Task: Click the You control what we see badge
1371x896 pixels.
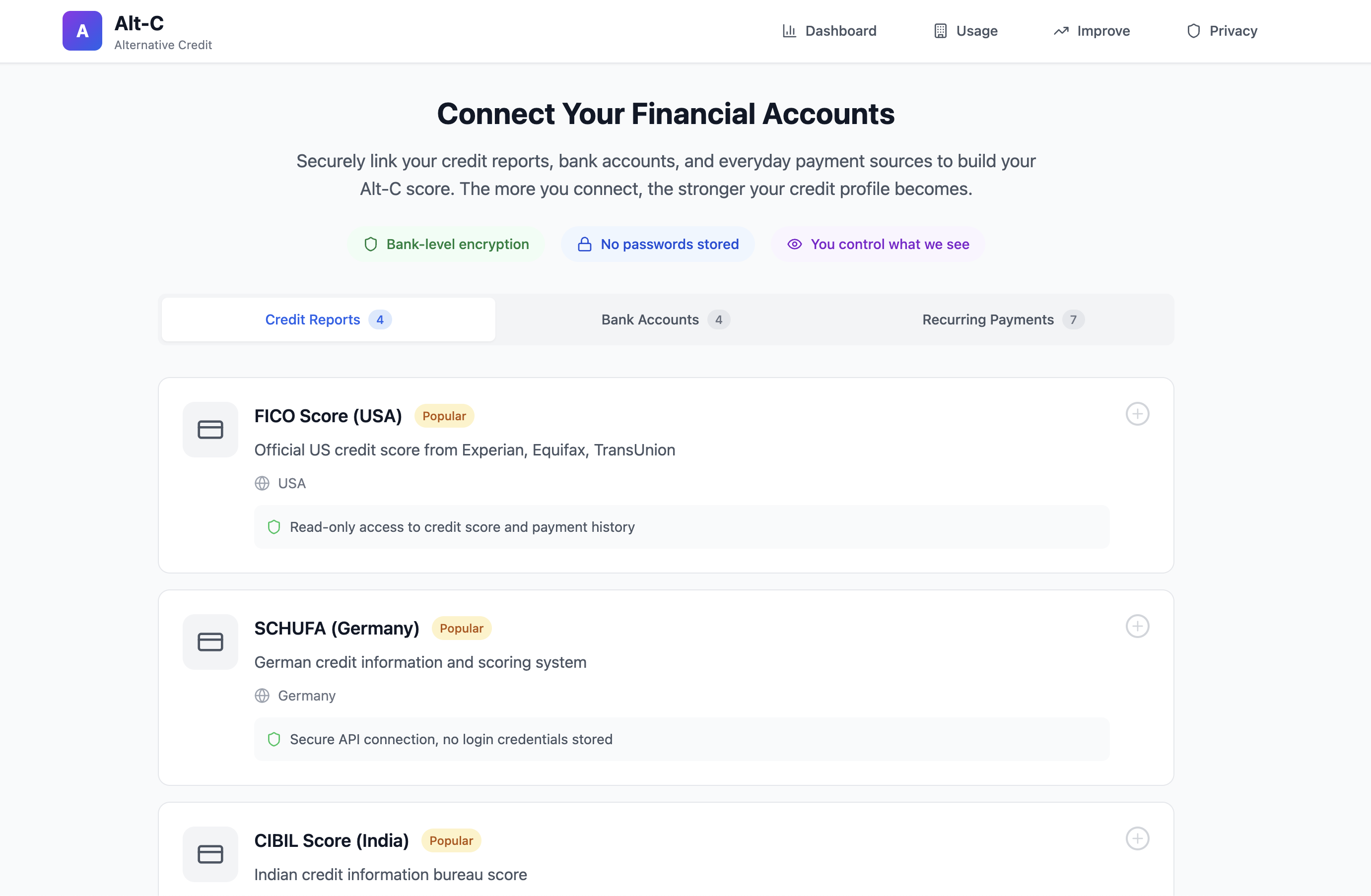Action: point(878,244)
